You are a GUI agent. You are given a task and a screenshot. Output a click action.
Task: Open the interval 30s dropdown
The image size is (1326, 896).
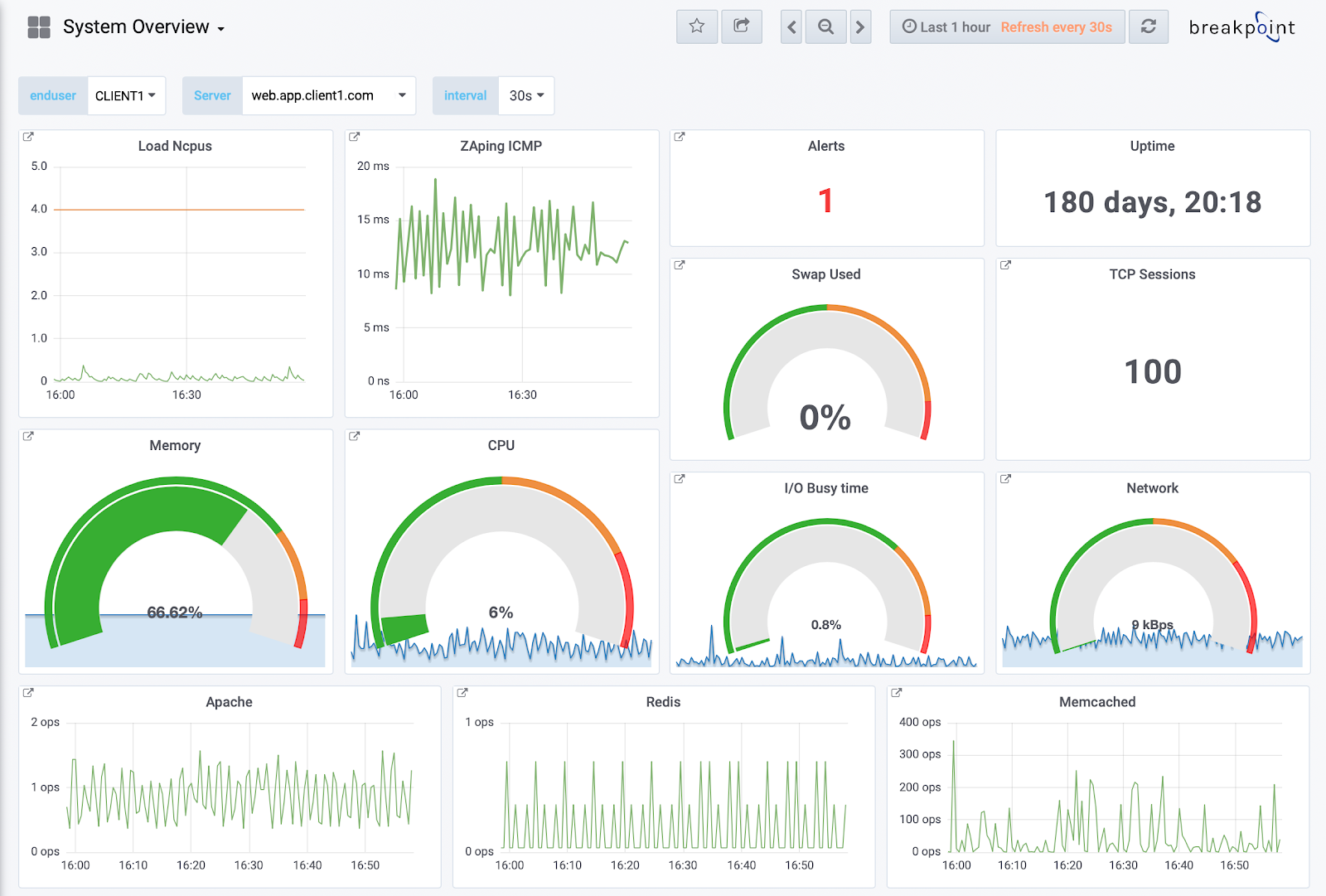tap(525, 95)
